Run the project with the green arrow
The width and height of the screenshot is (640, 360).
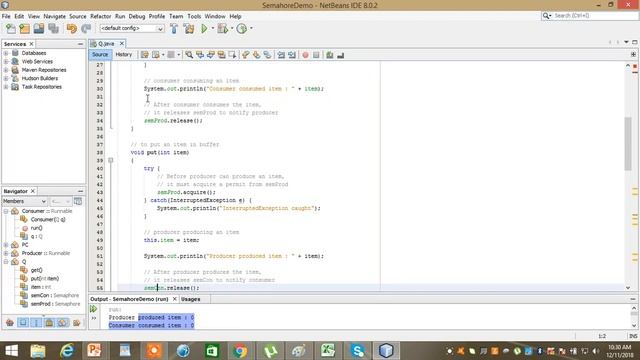click(x=204, y=29)
